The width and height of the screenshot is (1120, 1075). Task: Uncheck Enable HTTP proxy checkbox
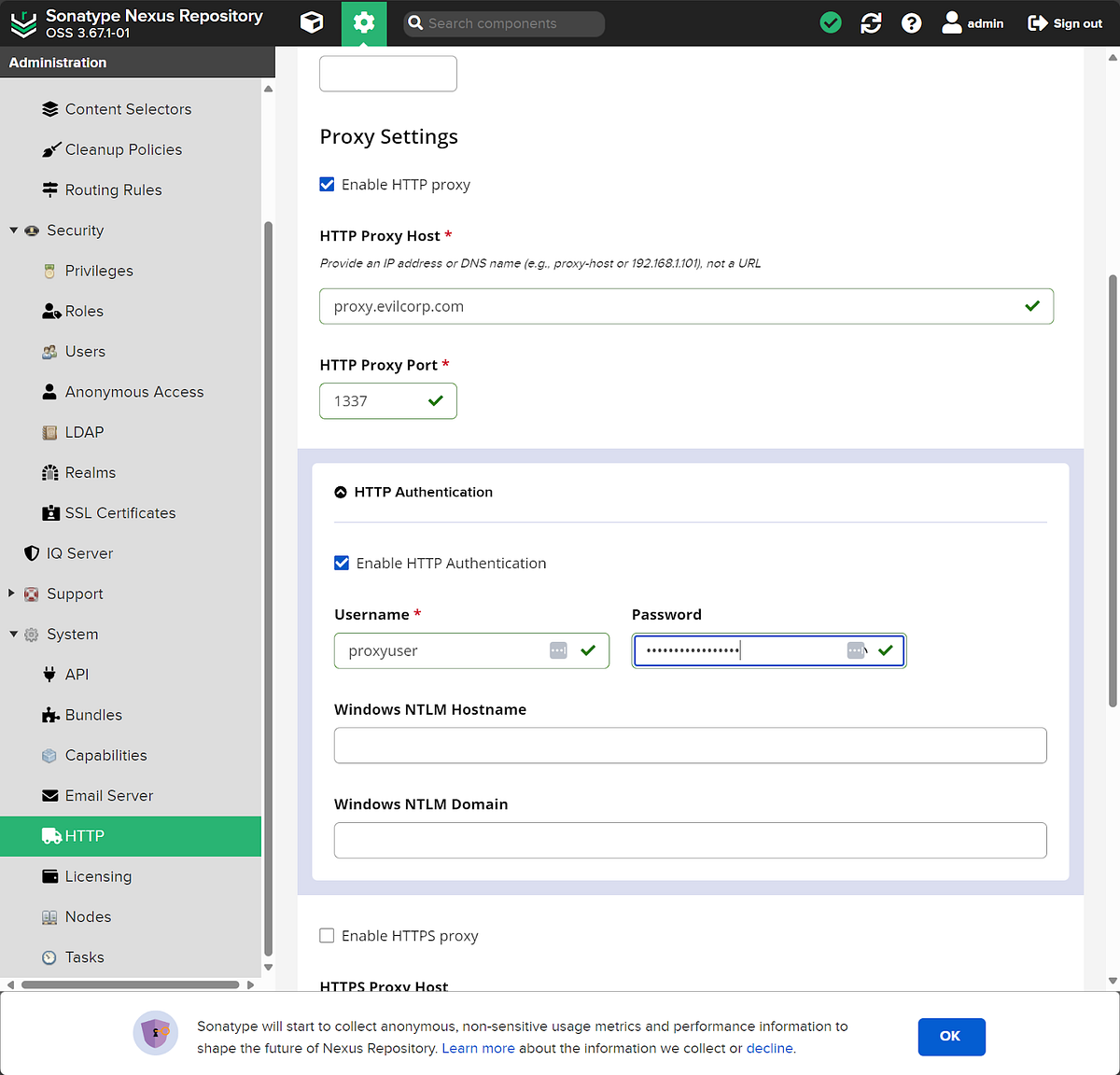(x=327, y=185)
